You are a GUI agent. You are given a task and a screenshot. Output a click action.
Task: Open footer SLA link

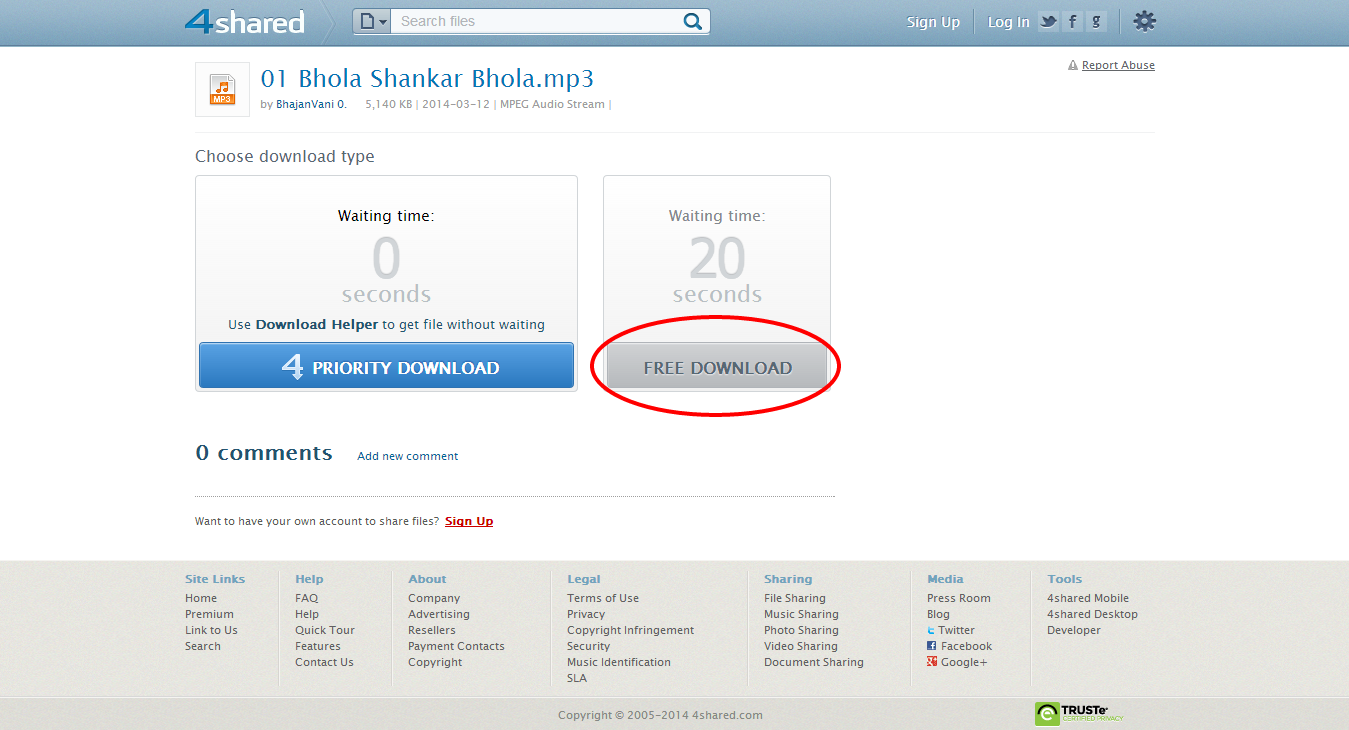pos(577,678)
